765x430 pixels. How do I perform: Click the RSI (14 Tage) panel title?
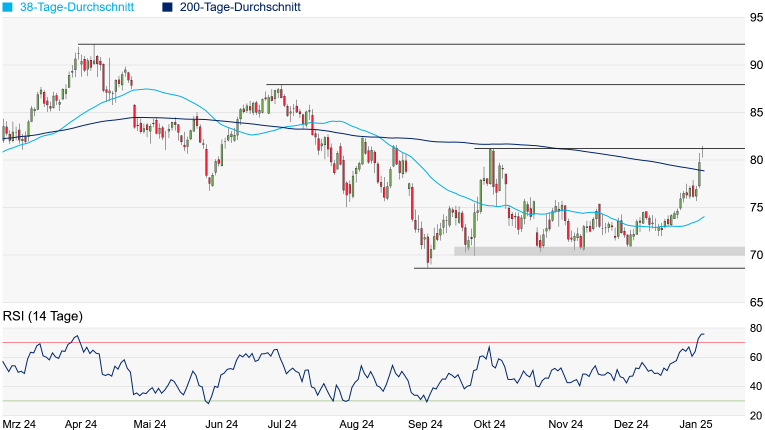(x=43, y=316)
